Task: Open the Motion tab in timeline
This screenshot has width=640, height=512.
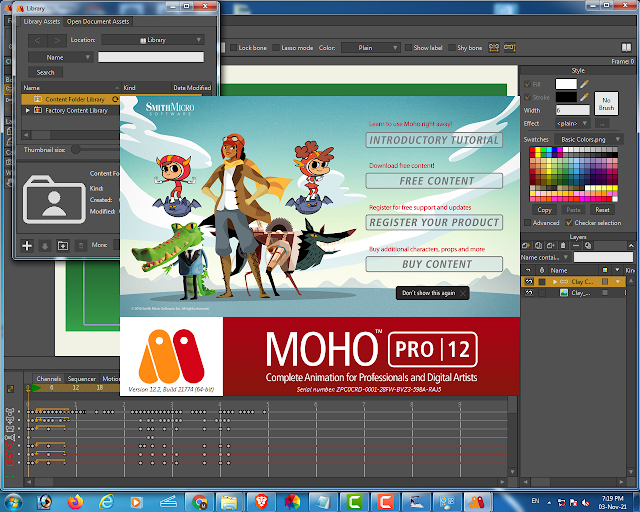Action: tap(110, 378)
